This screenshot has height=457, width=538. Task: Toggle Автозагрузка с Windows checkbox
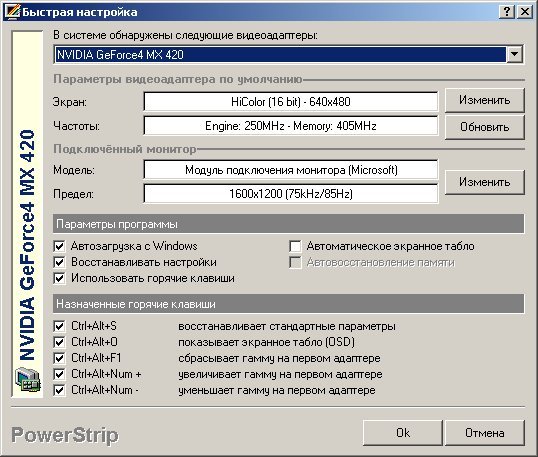59,246
